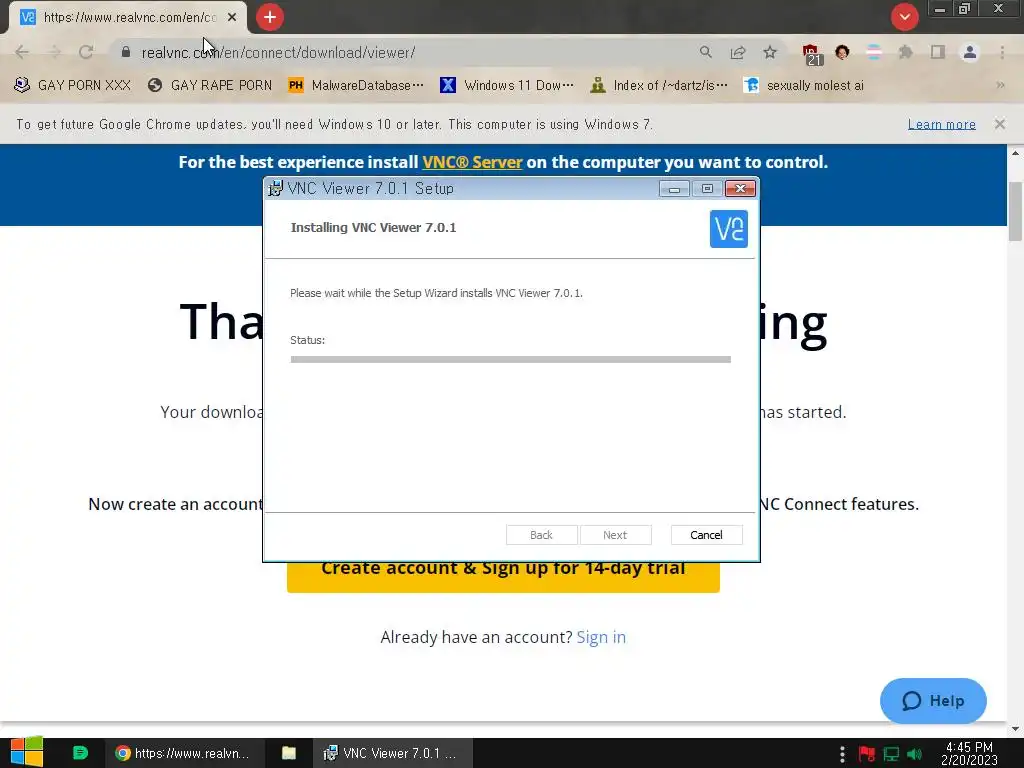The height and width of the screenshot is (768, 1024).
Task: Click the round avatar extension icon
Action: click(842, 52)
